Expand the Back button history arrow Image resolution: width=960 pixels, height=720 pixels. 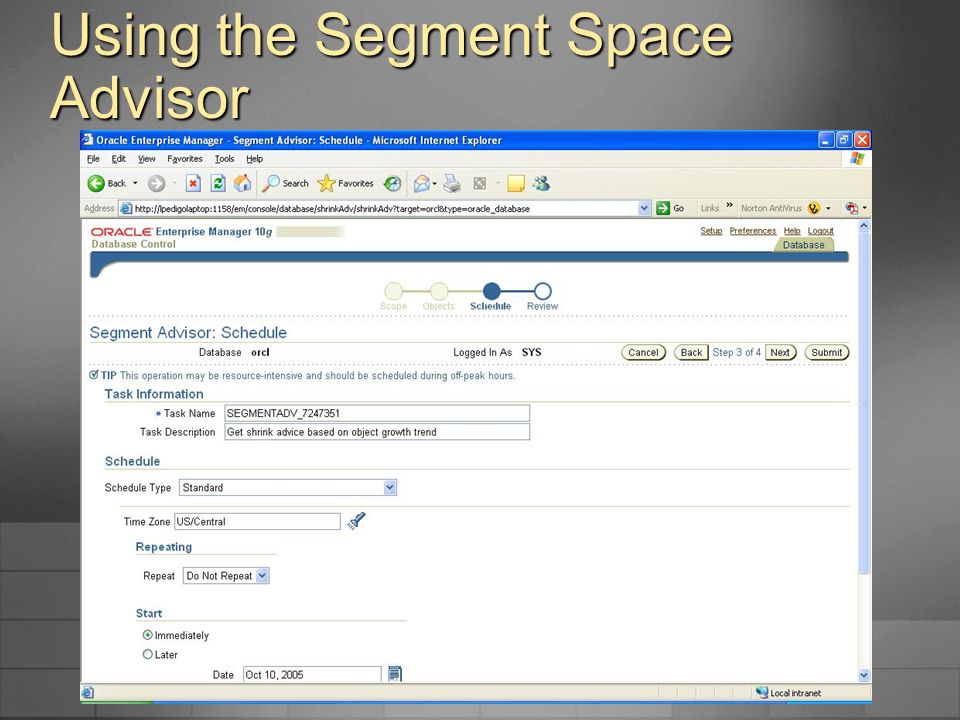coord(135,183)
